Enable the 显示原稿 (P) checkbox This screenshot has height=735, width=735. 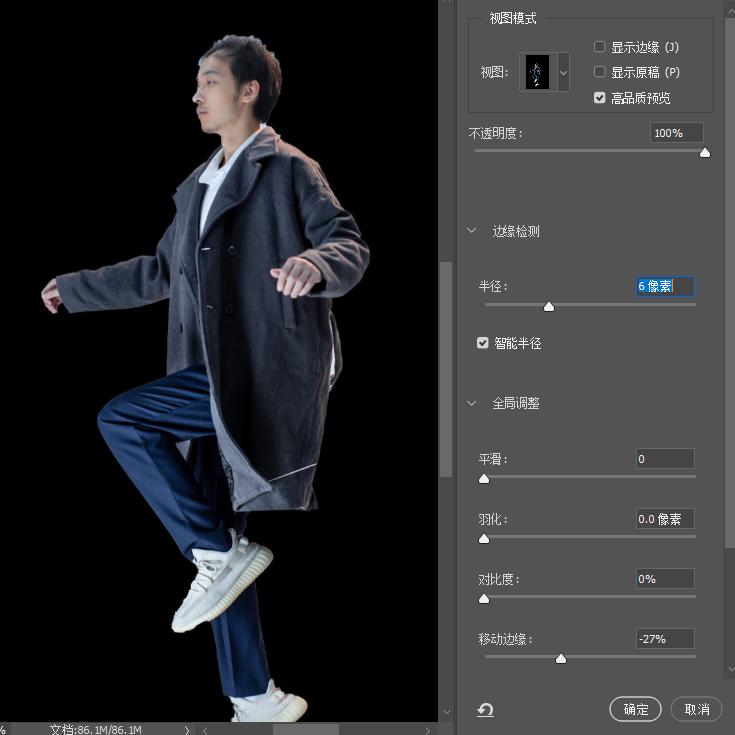click(x=599, y=72)
